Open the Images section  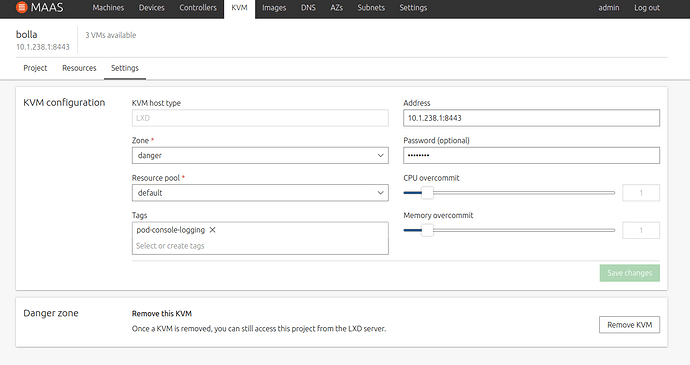point(274,8)
